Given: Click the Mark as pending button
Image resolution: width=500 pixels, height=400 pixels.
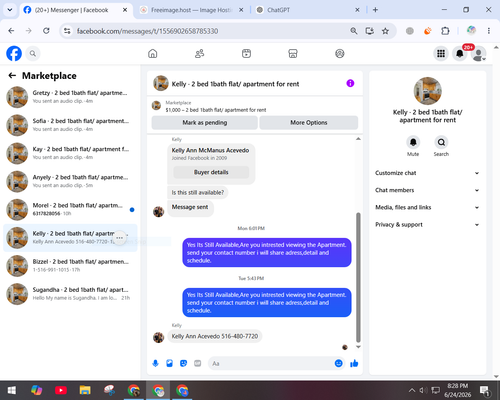Looking at the screenshot, I should click(x=205, y=123).
